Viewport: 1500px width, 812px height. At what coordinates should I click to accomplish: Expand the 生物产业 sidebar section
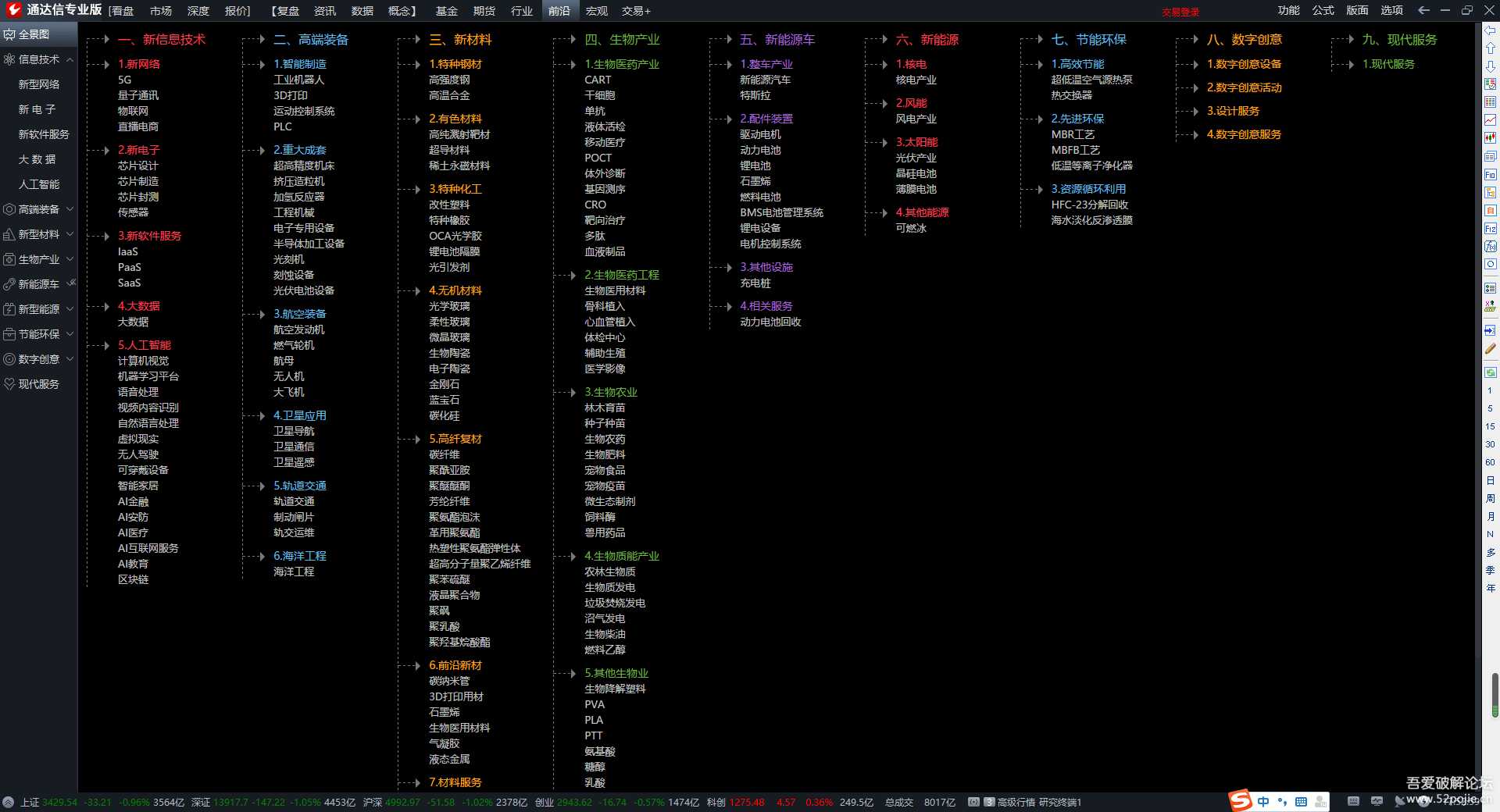[x=70, y=259]
